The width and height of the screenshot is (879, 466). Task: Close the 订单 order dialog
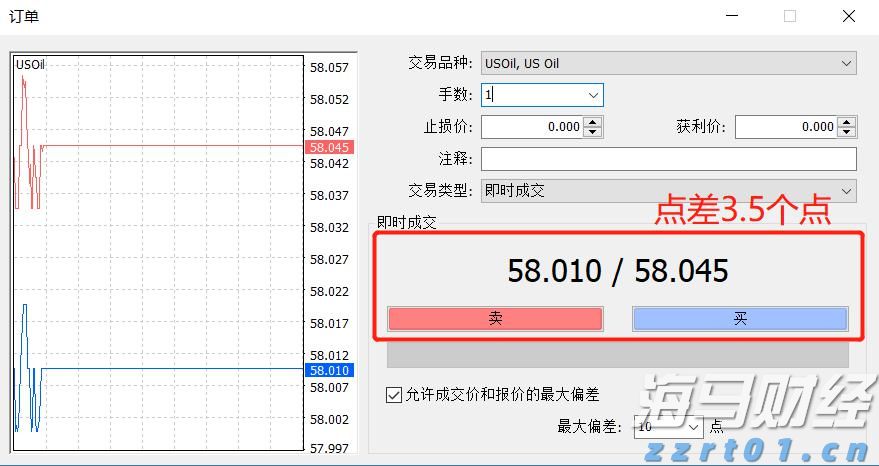click(849, 16)
